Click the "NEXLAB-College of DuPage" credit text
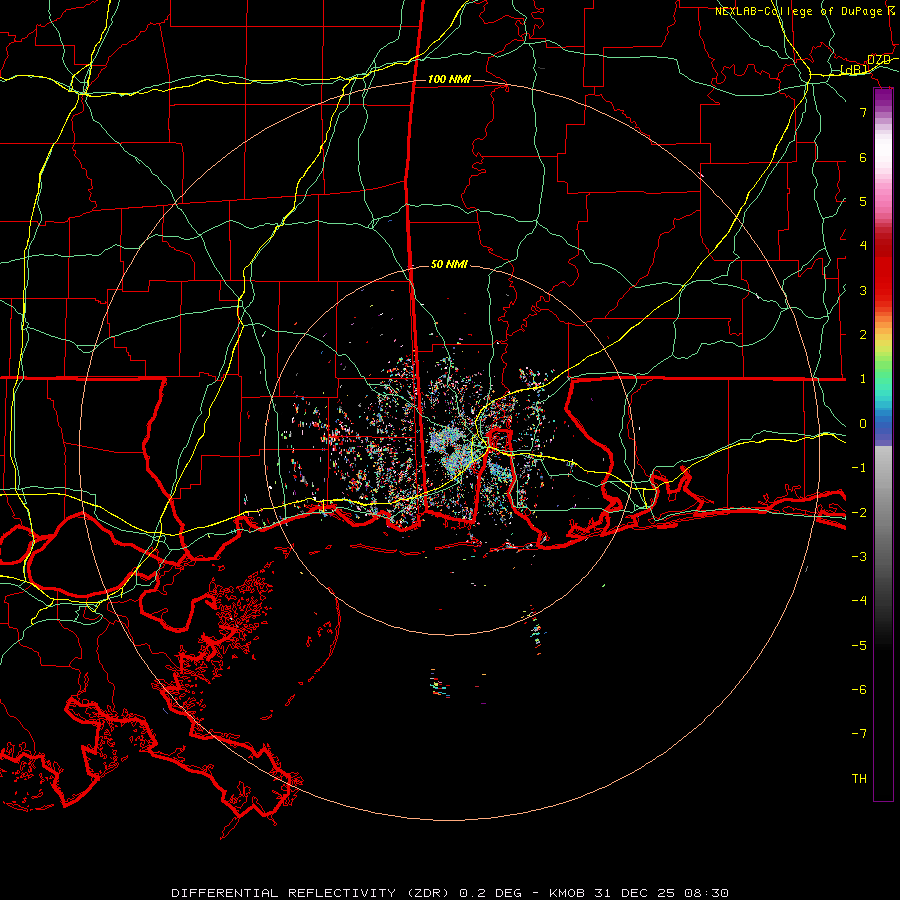This screenshot has width=900, height=900. click(x=798, y=11)
